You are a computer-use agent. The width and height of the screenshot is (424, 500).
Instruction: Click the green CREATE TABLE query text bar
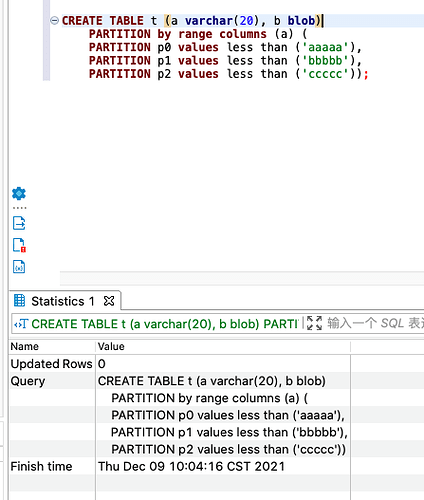pos(165,324)
